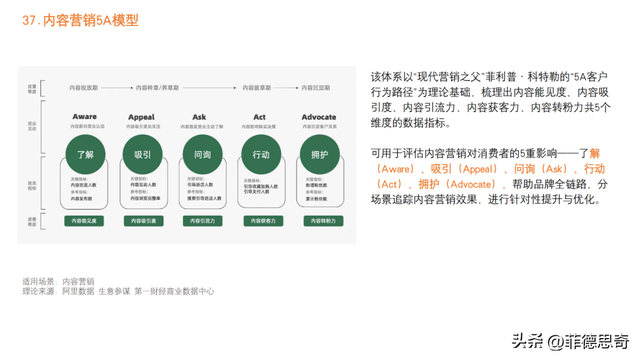Image resolution: width=640 pixels, height=360 pixels.
Task: Select the green '吸引' circle
Action: [x=143, y=155]
